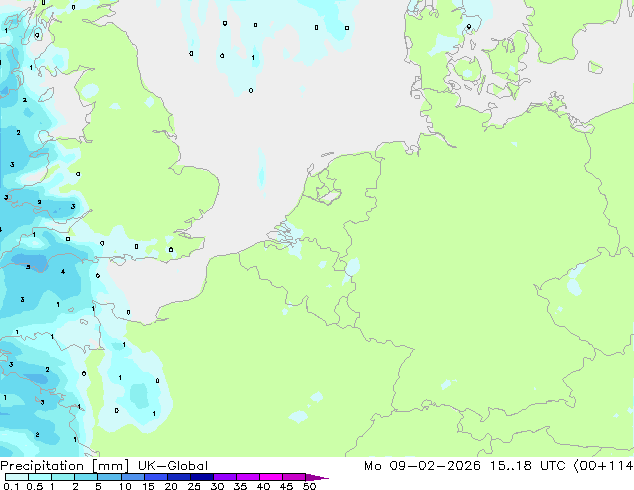
Task: Click the '15' legend scale label
Action: pos(148,486)
